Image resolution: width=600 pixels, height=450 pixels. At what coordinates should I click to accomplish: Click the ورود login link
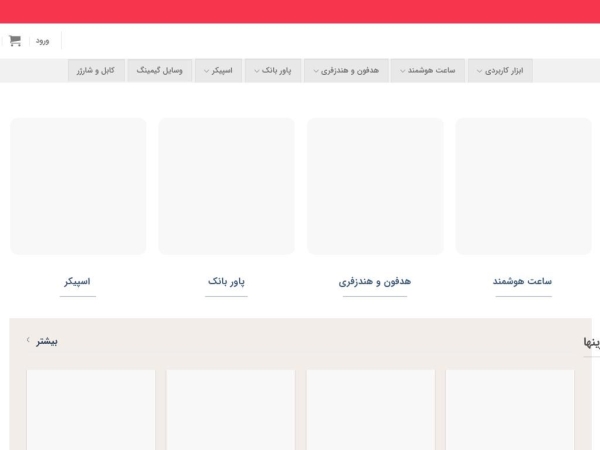42,41
